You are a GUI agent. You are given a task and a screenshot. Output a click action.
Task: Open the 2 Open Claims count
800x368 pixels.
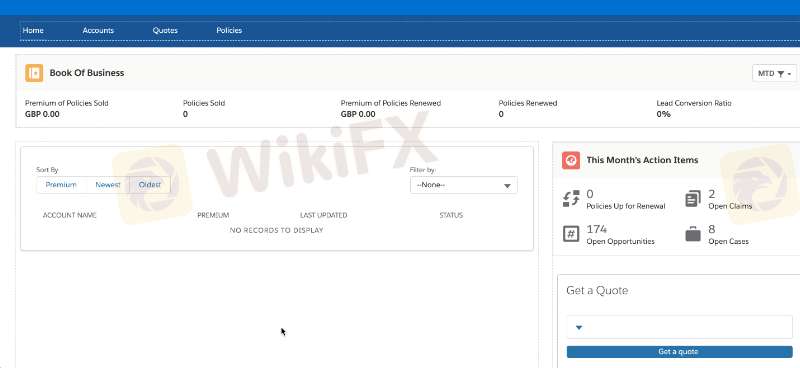712,194
